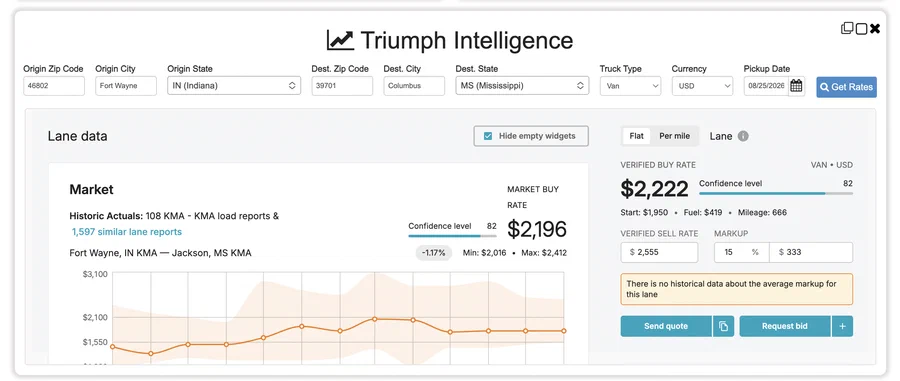Image resolution: width=900 pixels, height=381 pixels.
Task: Click the peak data point on the chart line
Action: pyautogui.click(x=374, y=318)
